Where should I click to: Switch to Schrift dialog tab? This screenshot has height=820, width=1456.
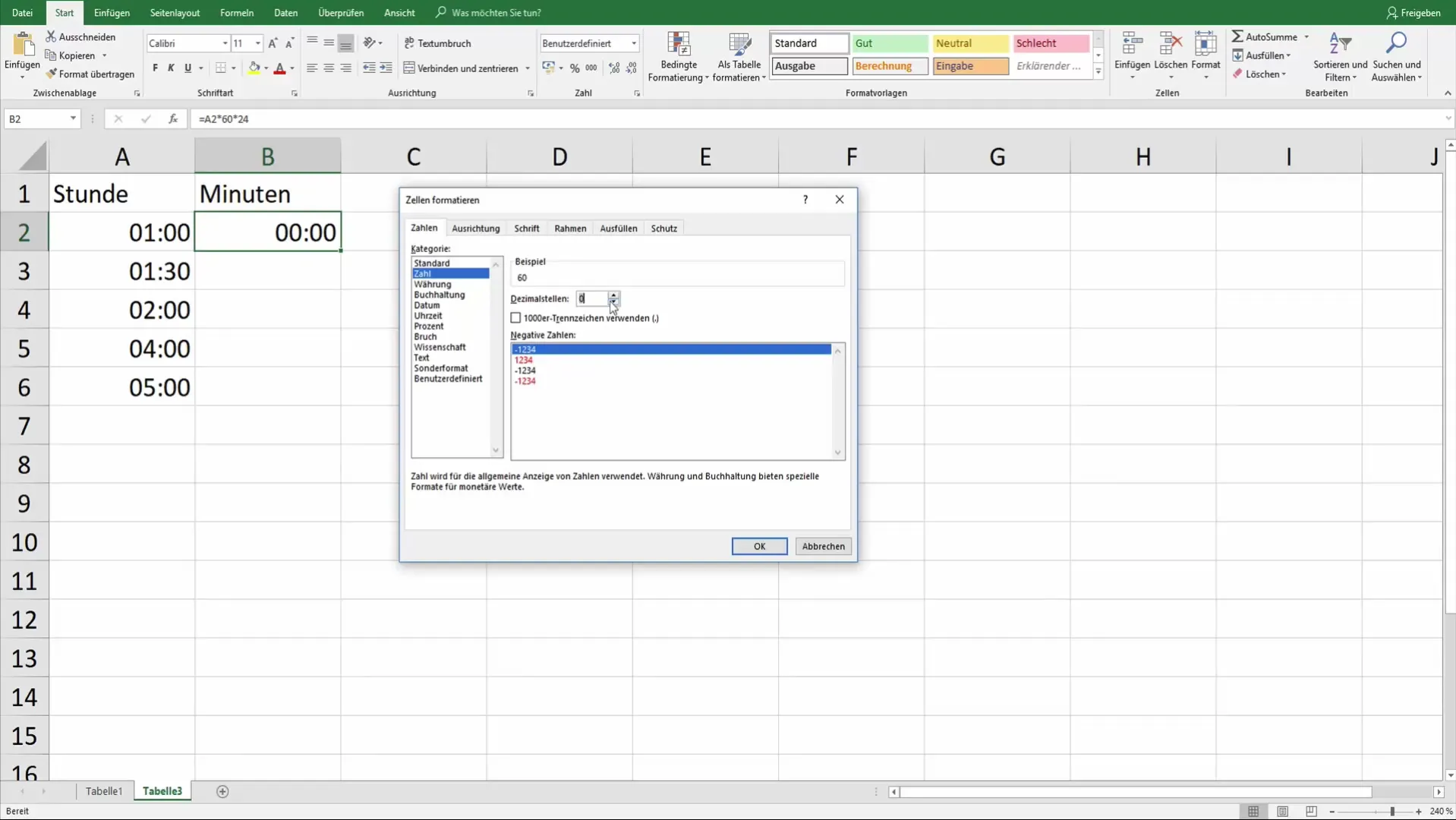pyautogui.click(x=527, y=229)
